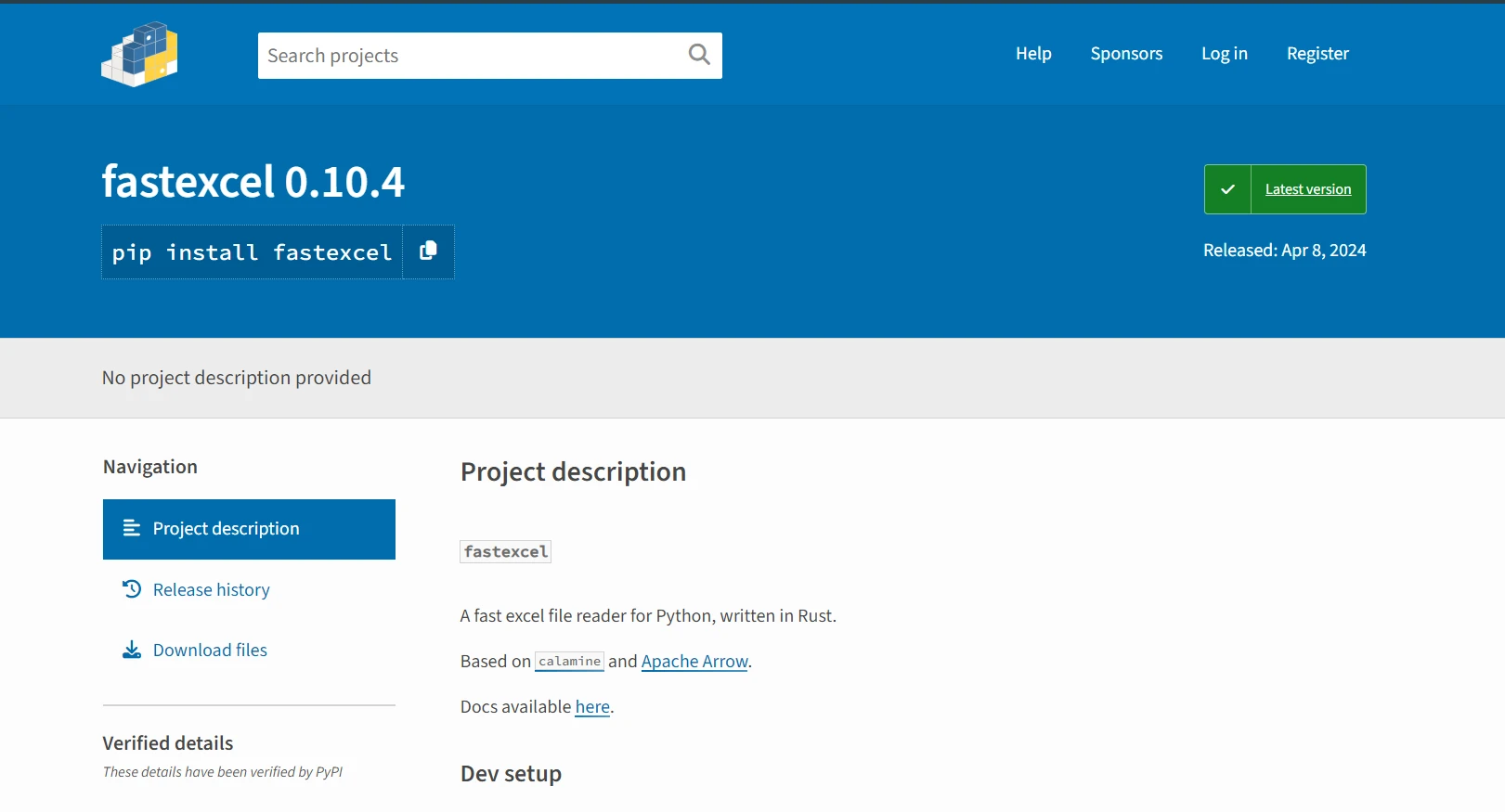Click the PyPI logo in the header
Viewport: 1505px width, 812px height.
coord(139,54)
